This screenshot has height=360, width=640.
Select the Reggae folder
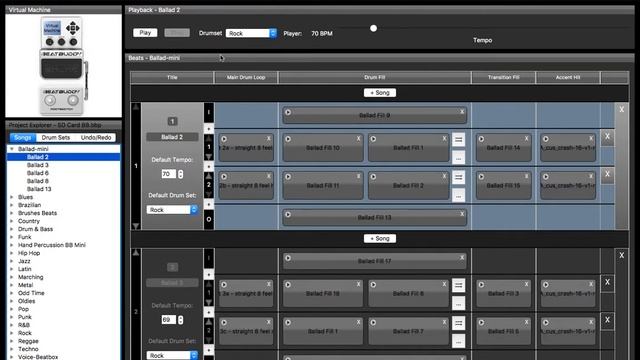(28, 341)
